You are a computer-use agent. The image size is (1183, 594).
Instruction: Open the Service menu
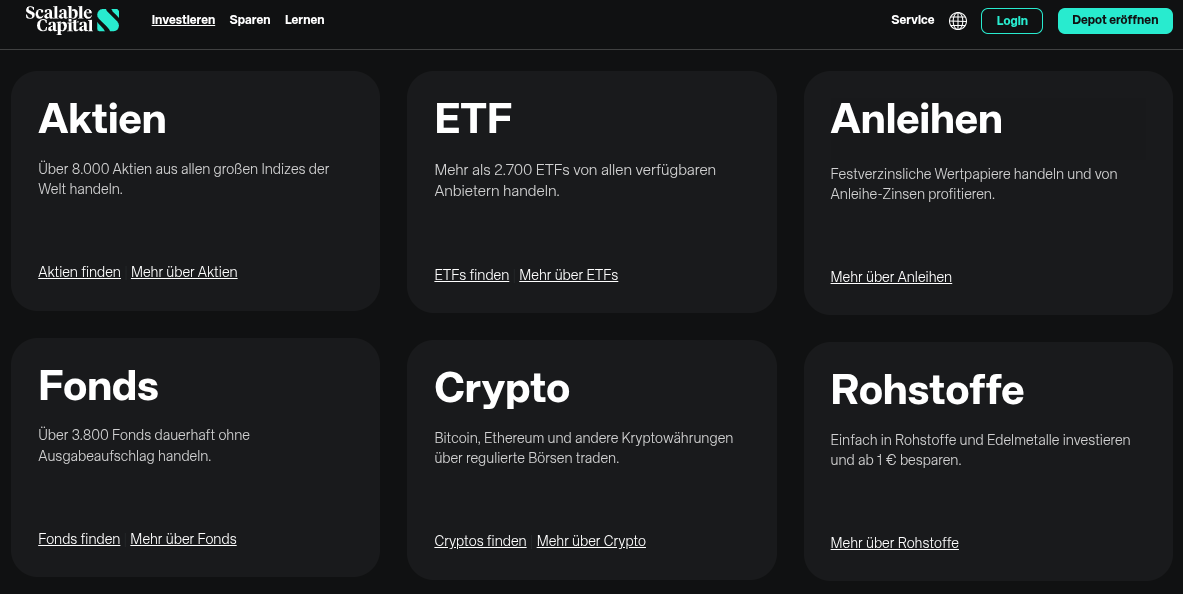(912, 20)
